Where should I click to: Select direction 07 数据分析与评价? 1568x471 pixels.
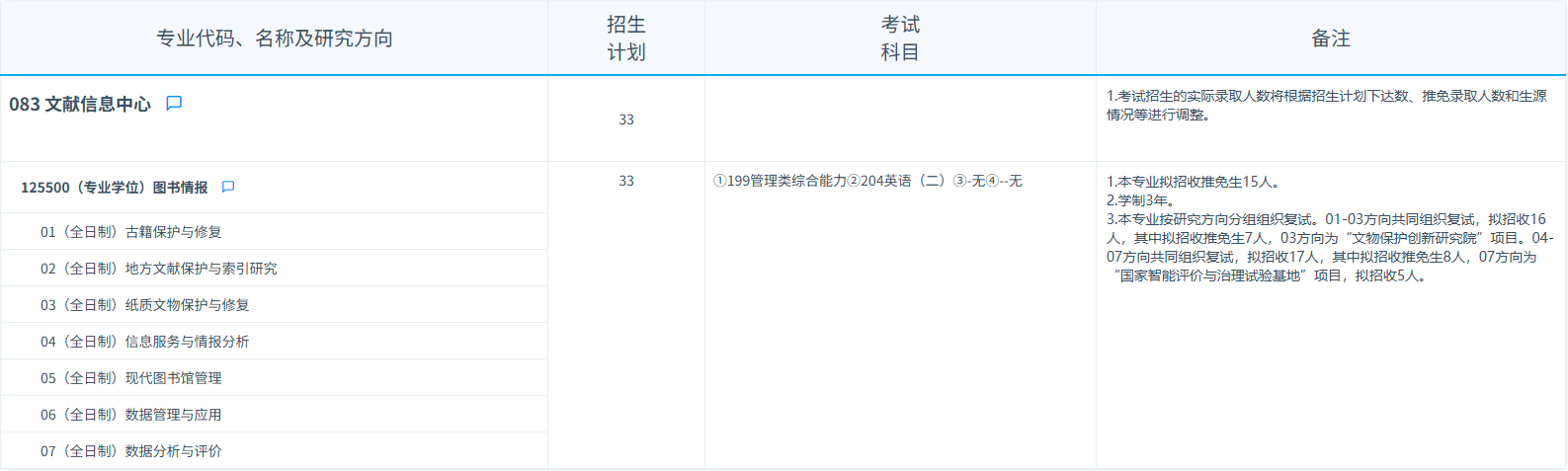pos(130,451)
